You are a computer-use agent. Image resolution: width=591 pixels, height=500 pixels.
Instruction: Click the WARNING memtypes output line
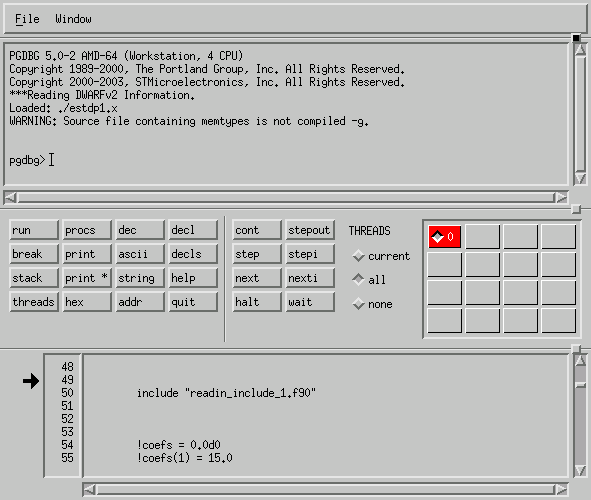(x=189, y=121)
